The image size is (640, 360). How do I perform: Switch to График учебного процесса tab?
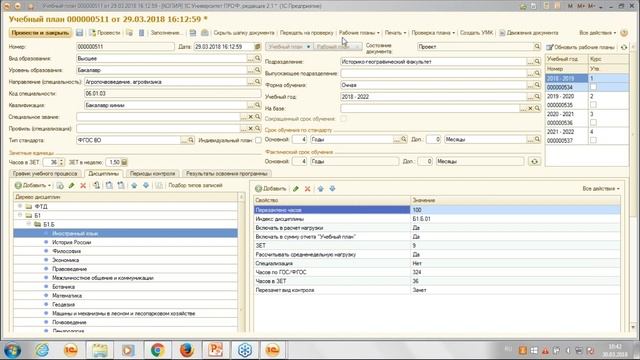[x=45, y=173]
